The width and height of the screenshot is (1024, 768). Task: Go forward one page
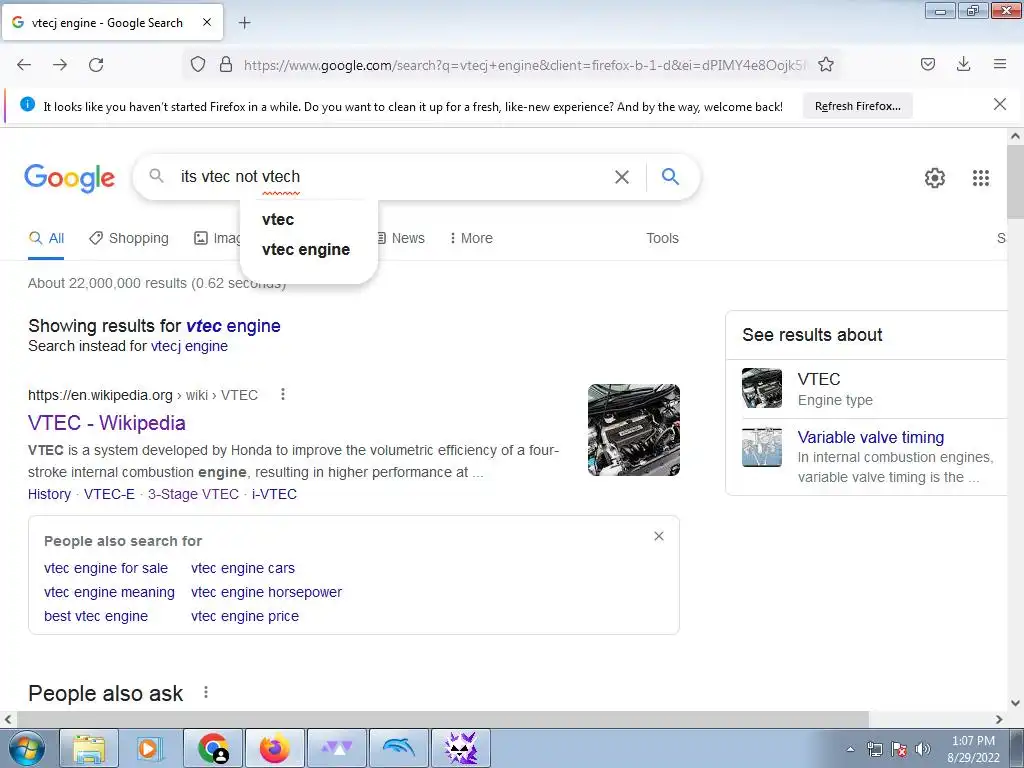coord(60,65)
